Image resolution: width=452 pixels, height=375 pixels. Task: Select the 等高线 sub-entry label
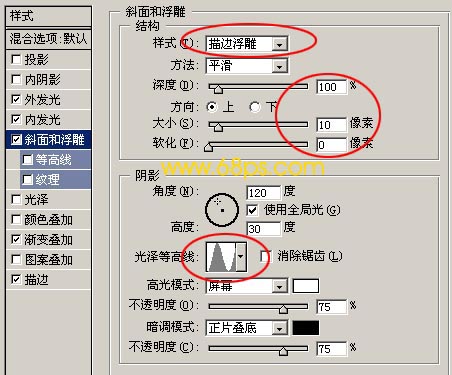coord(53,160)
